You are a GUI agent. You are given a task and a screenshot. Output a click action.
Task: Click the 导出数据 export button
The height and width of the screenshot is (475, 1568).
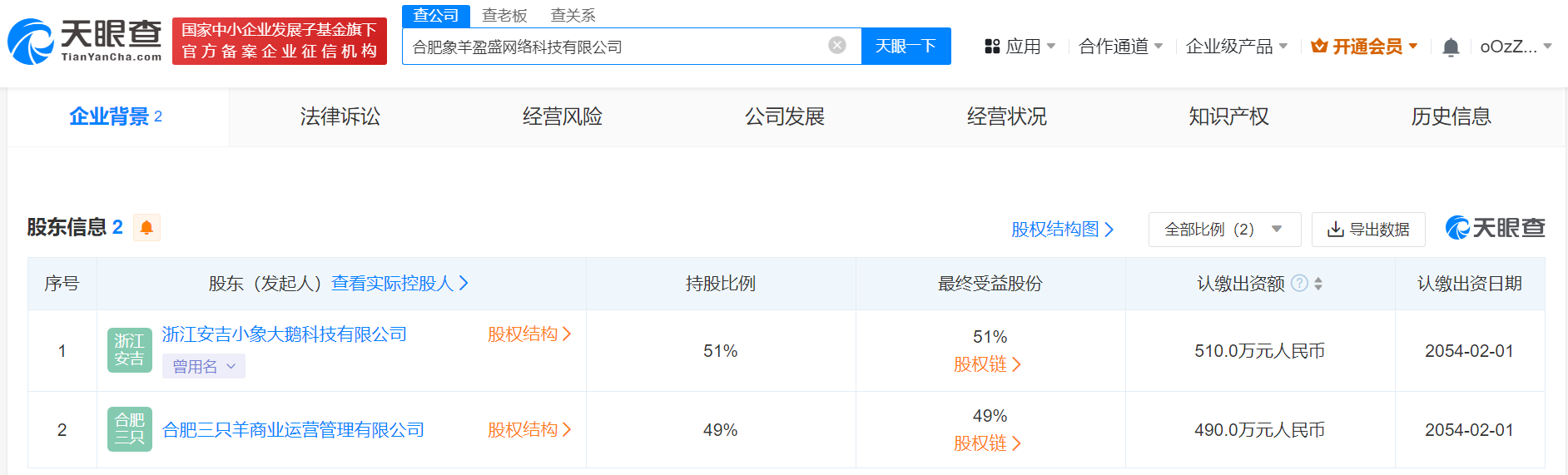1368,230
